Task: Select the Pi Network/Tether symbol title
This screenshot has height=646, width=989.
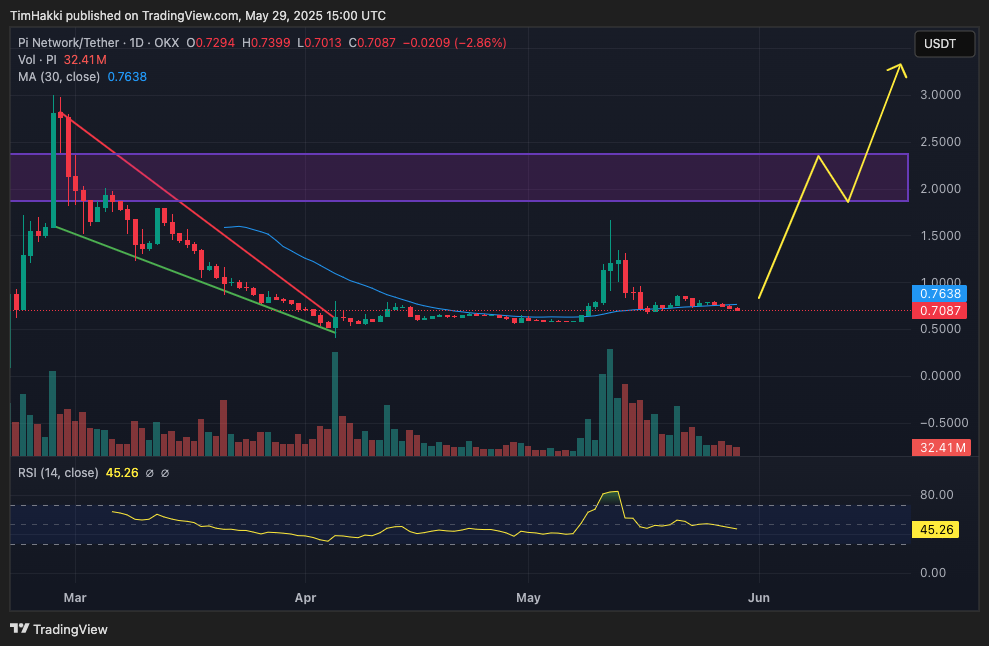Action: [x=84, y=43]
